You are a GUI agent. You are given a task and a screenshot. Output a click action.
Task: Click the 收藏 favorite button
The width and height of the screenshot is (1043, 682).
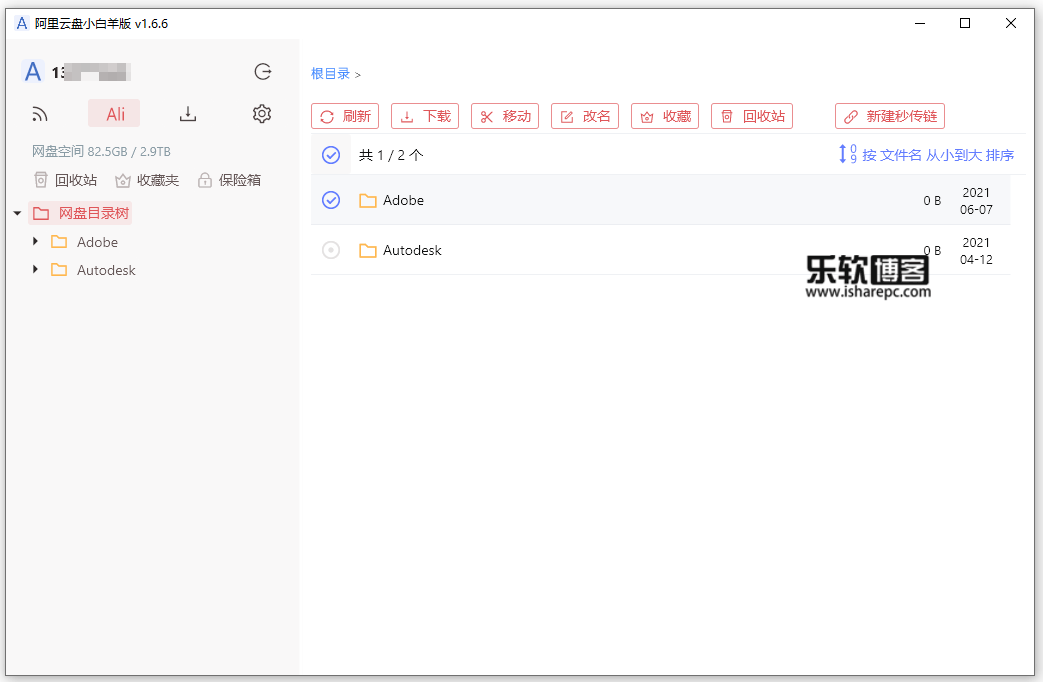(665, 116)
